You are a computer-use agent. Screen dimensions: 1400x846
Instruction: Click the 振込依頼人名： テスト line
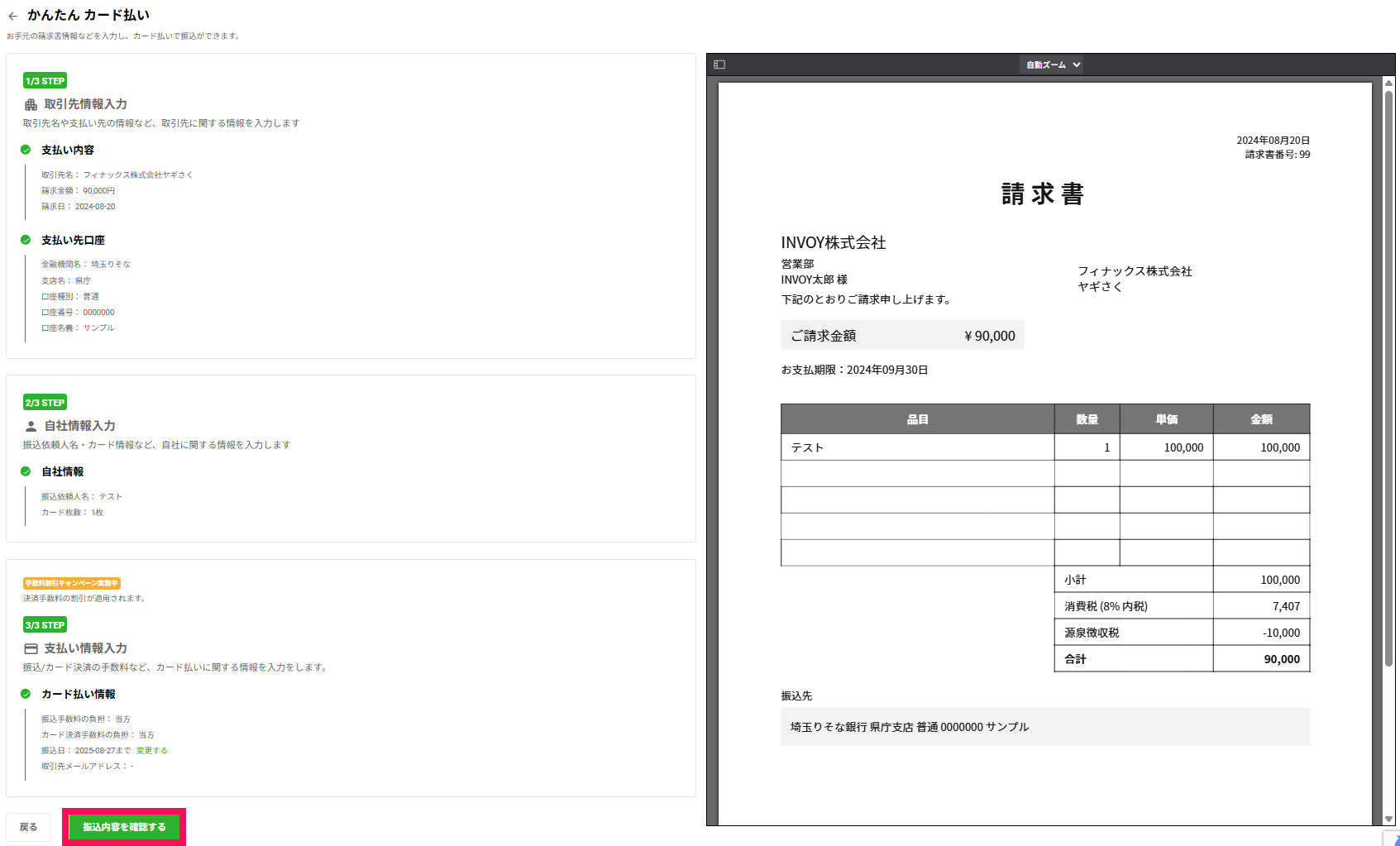pyautogui.click(x=82, y=497)
